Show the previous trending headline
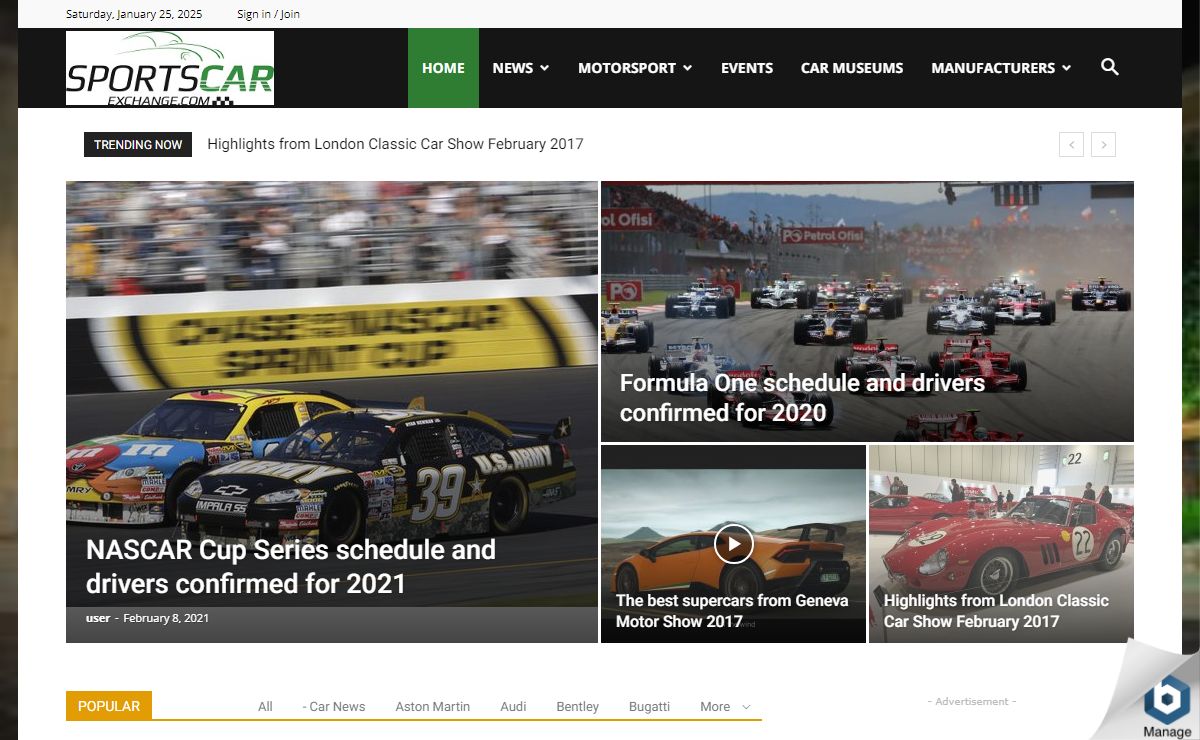The width and height of the screenshot is (1200, 740). point(1071,144)
